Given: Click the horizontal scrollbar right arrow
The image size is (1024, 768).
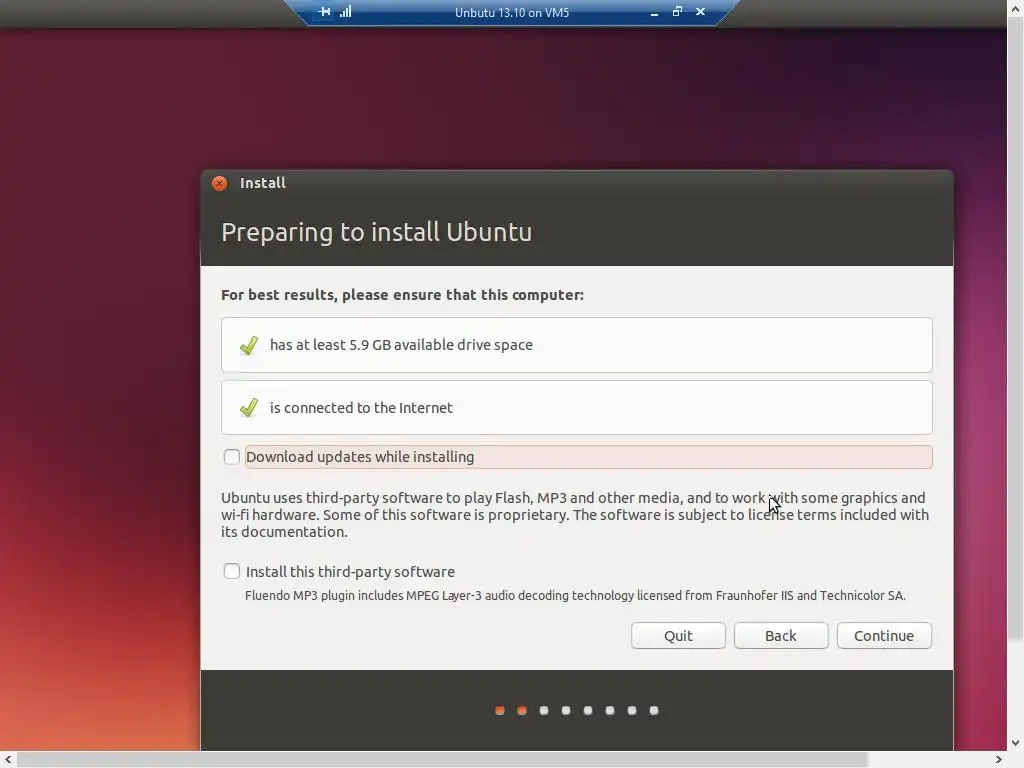Looking at the screenshot, I should point(999,760).
